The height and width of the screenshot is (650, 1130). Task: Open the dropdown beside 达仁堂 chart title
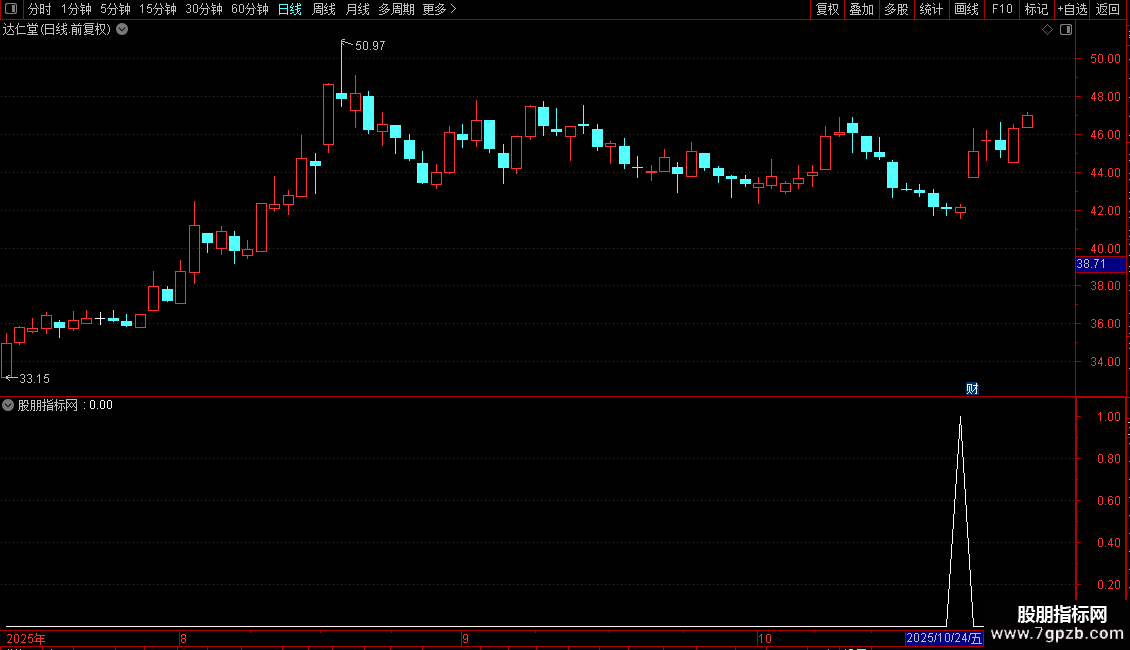click(x=123, y=30)
